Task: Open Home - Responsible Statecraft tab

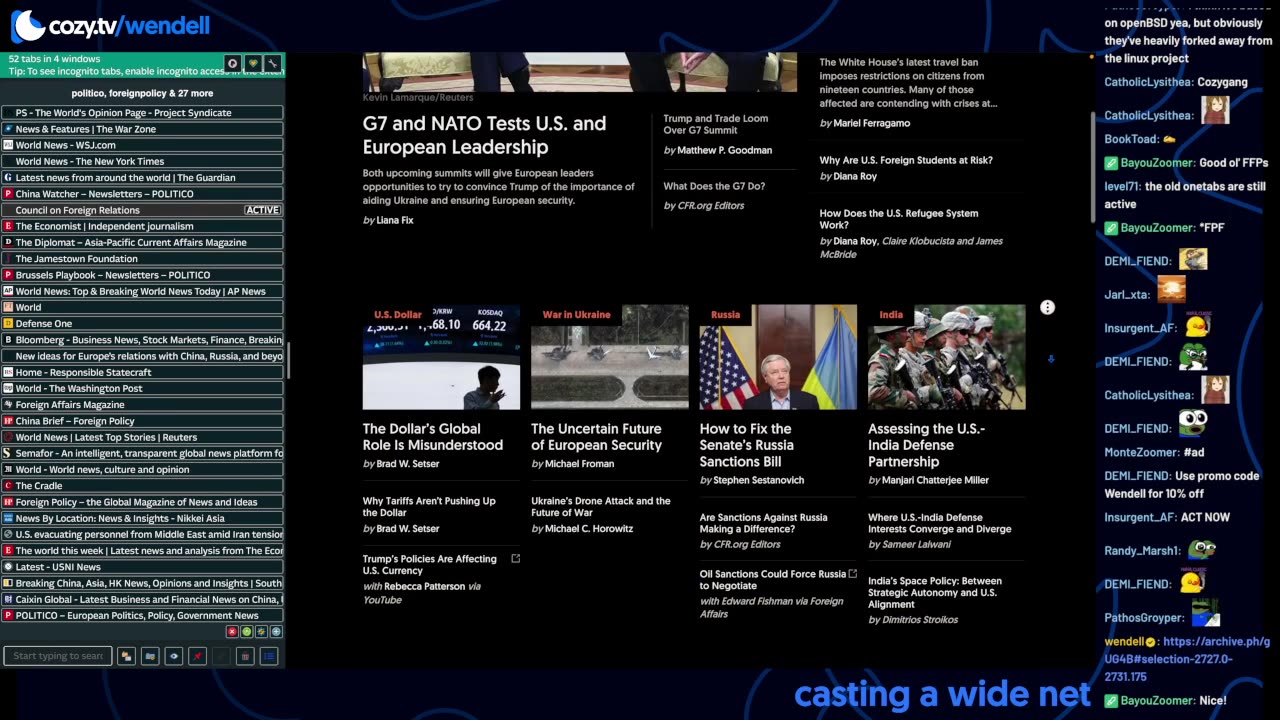Action: point(142,372)
